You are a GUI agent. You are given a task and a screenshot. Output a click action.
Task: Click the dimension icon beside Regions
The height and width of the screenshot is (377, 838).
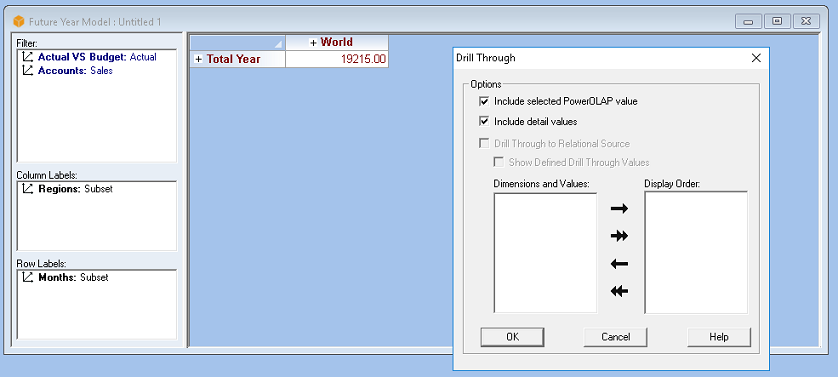[28, 189]
